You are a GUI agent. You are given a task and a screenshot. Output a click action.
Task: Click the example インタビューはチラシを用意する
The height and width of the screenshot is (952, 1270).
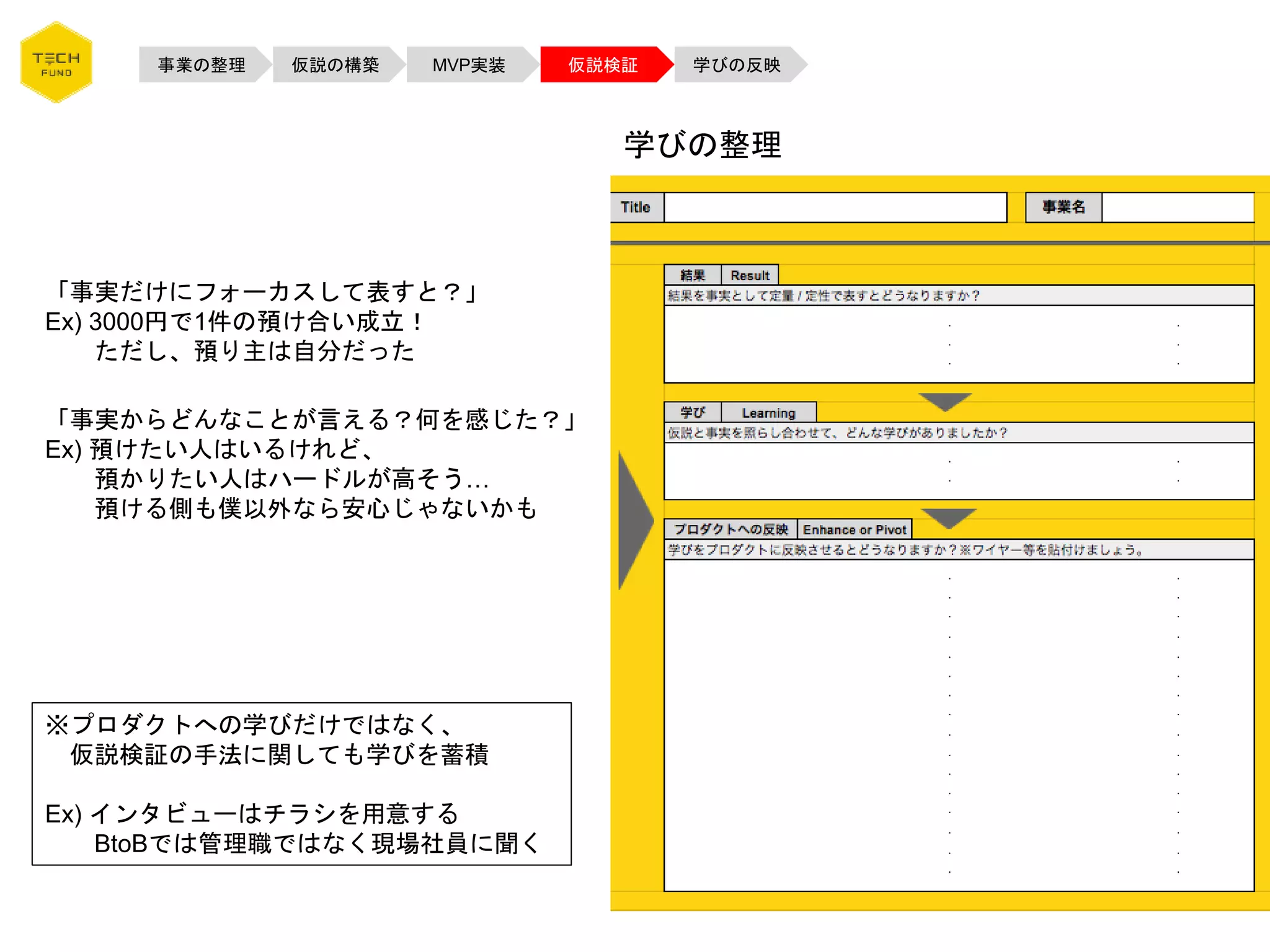coord(252,814)
